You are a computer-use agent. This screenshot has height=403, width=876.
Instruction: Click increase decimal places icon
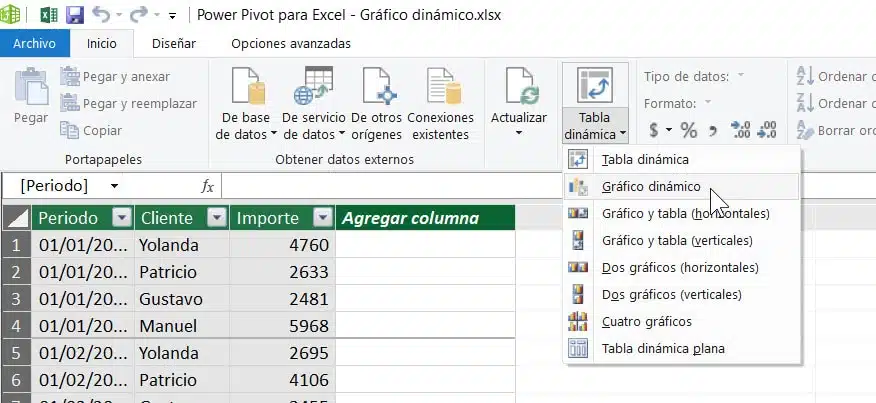pyautogui.click(x=740, y=130)
